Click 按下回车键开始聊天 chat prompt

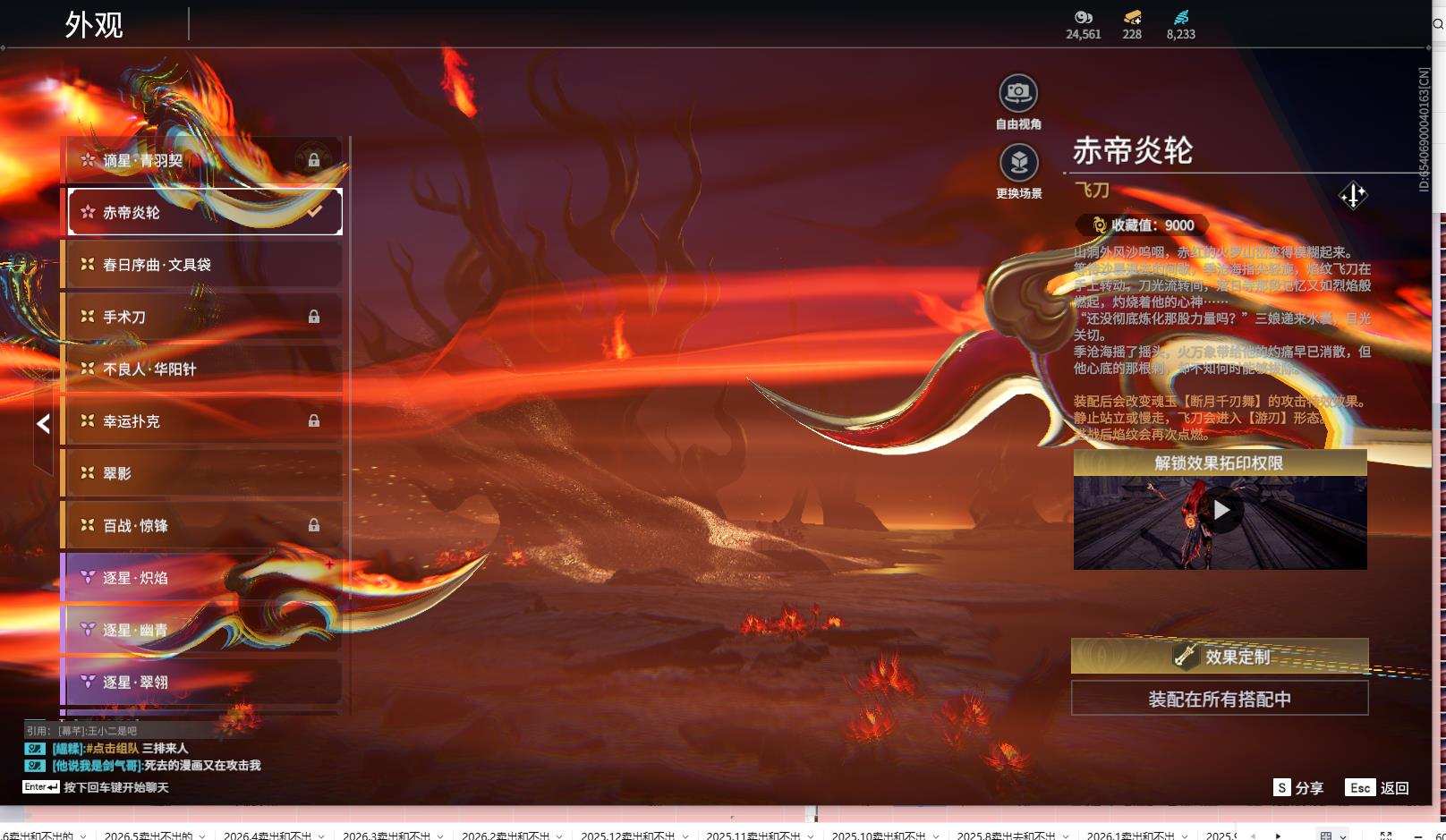click(116, 787)
